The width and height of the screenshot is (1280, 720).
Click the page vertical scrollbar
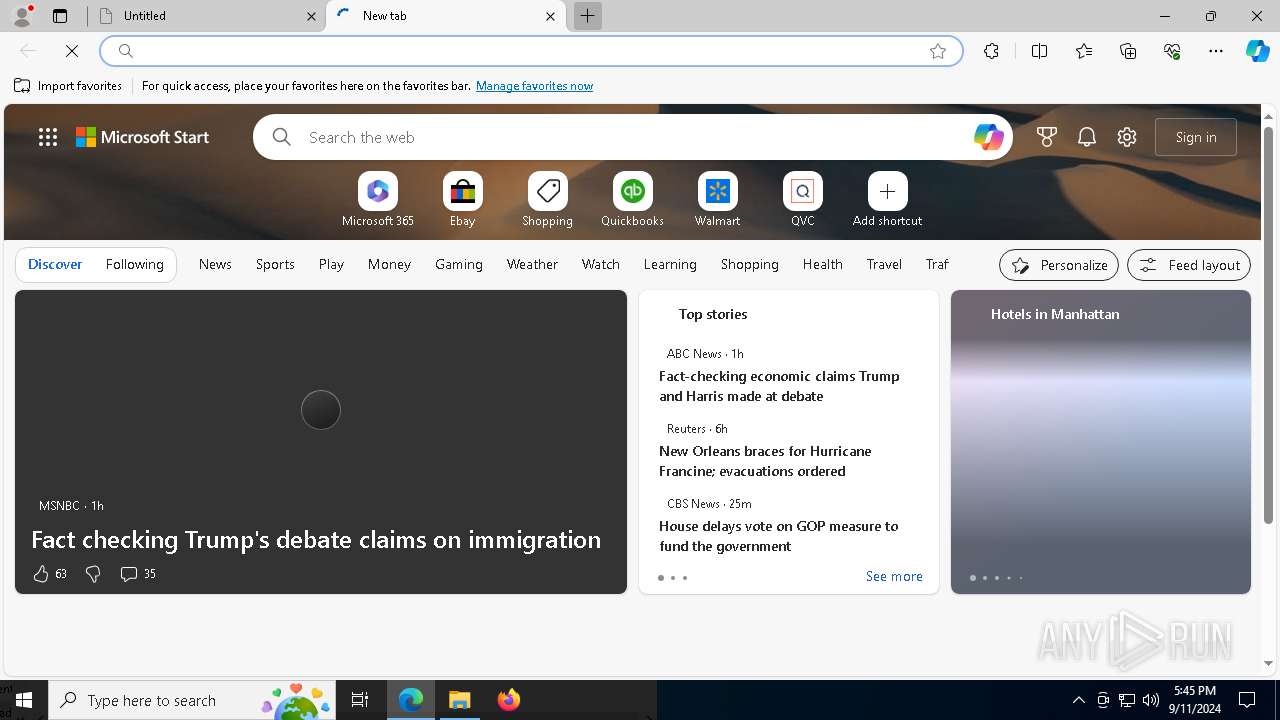point(1268,324)
